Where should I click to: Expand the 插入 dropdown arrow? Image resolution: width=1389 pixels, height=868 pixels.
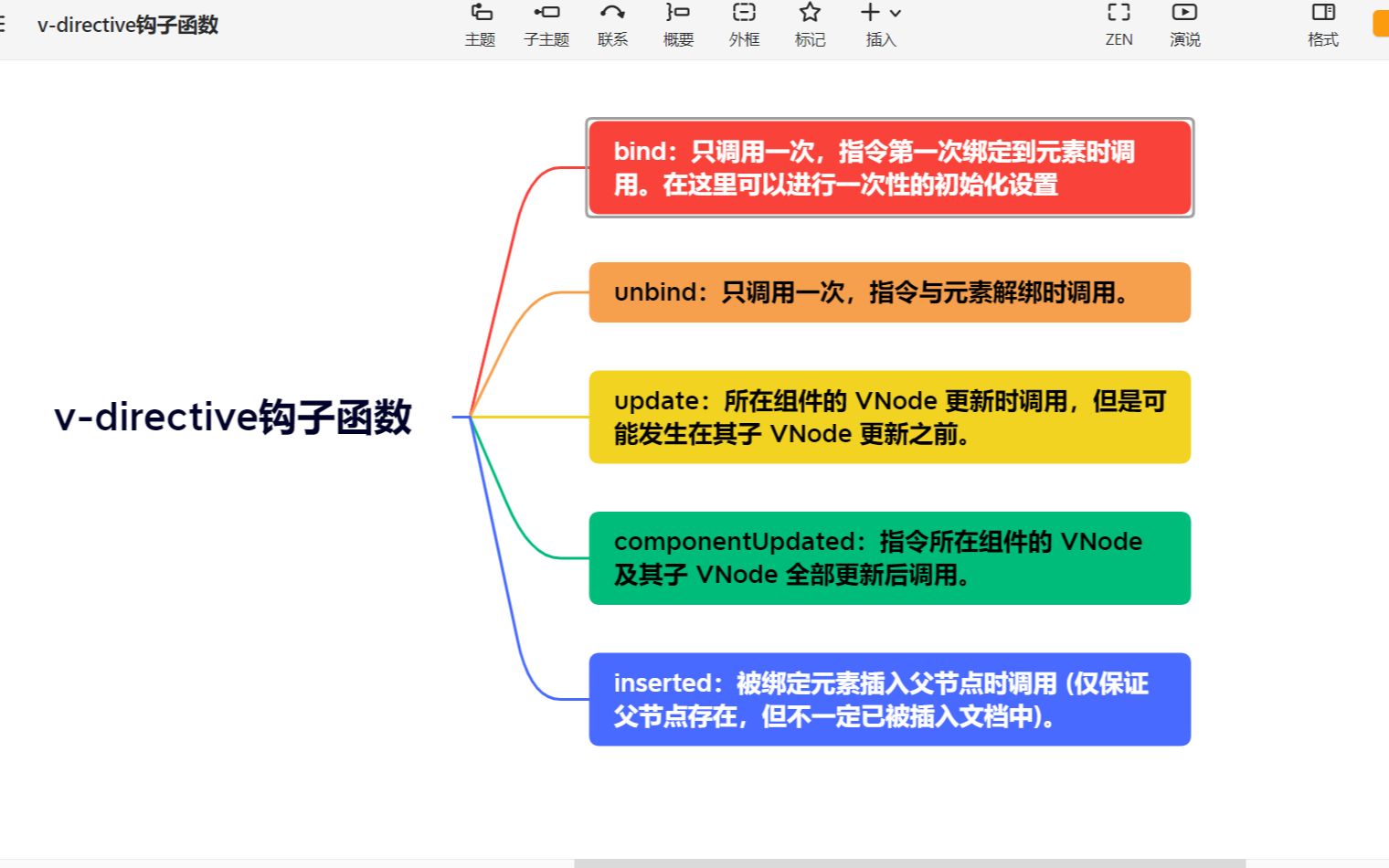coord(896,13)
